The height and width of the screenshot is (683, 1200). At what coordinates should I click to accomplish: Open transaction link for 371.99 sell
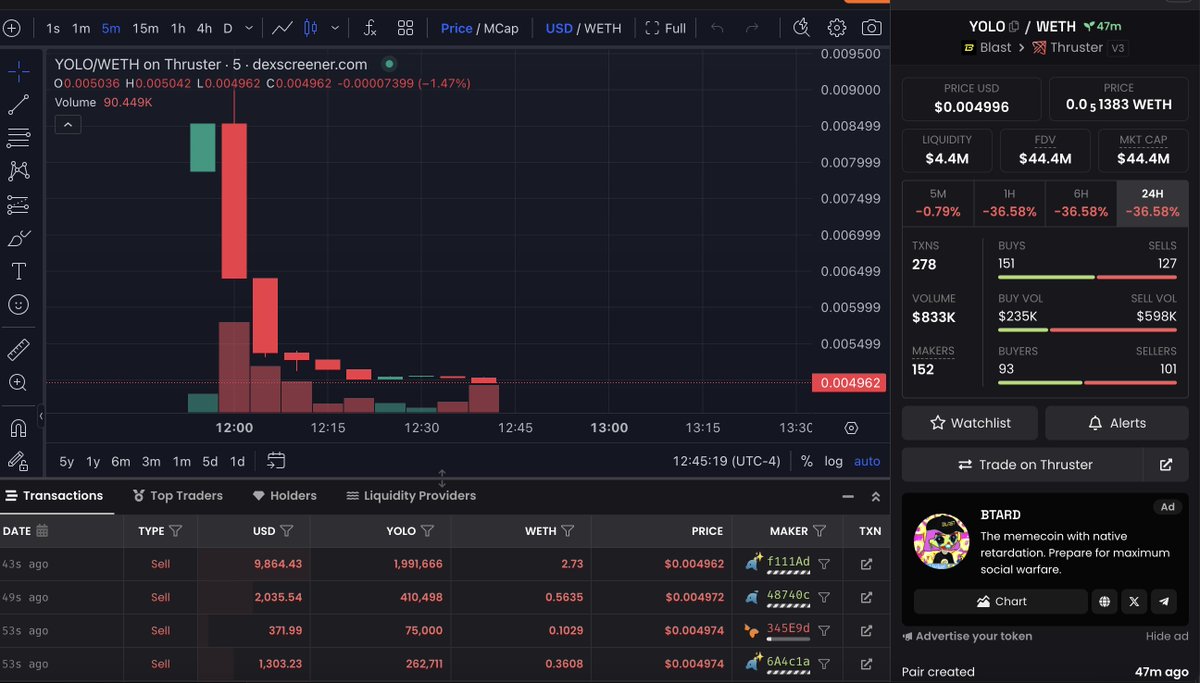coord(866,630)
